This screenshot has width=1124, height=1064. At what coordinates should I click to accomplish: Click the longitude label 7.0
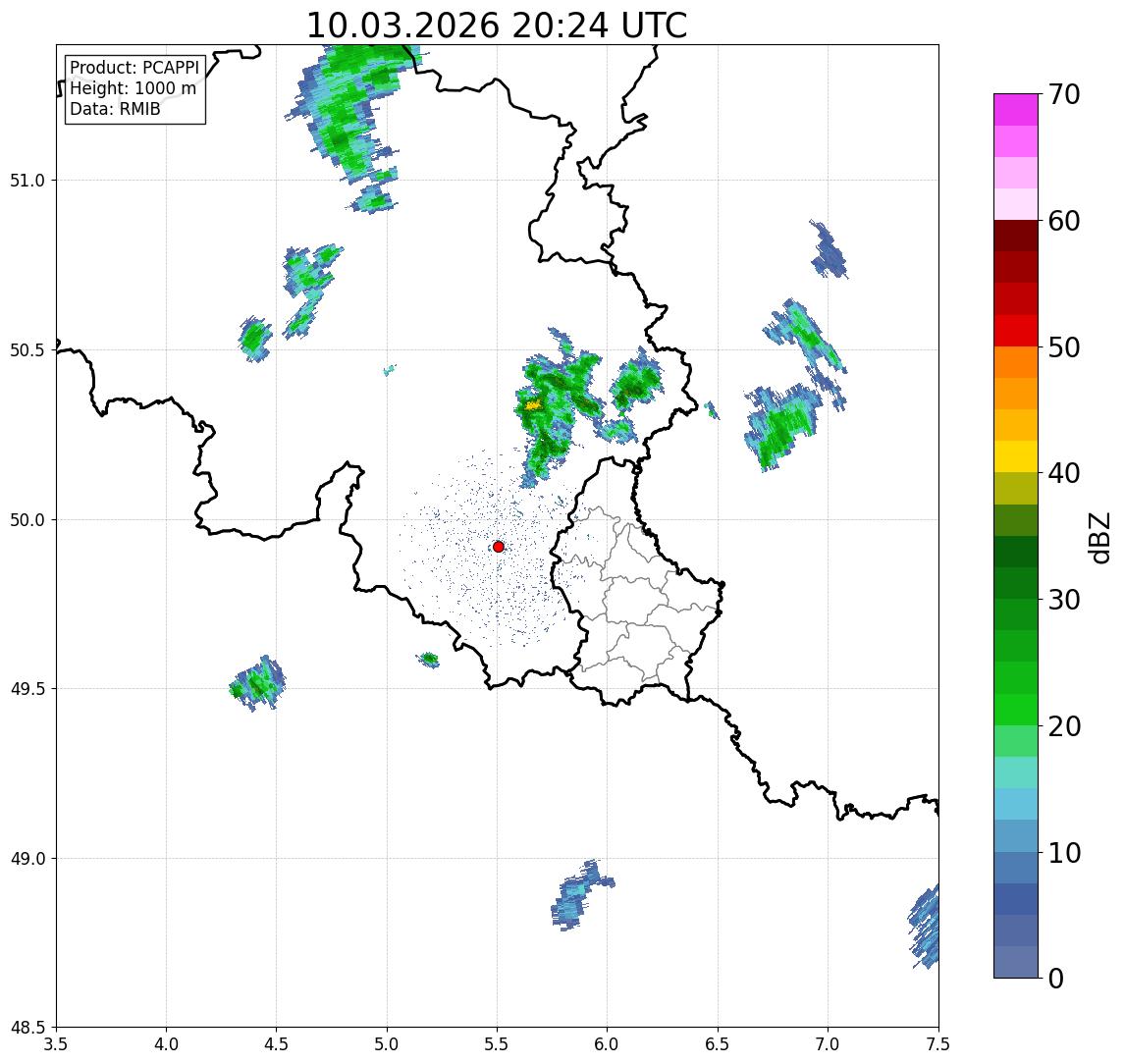coord(828,1044)
